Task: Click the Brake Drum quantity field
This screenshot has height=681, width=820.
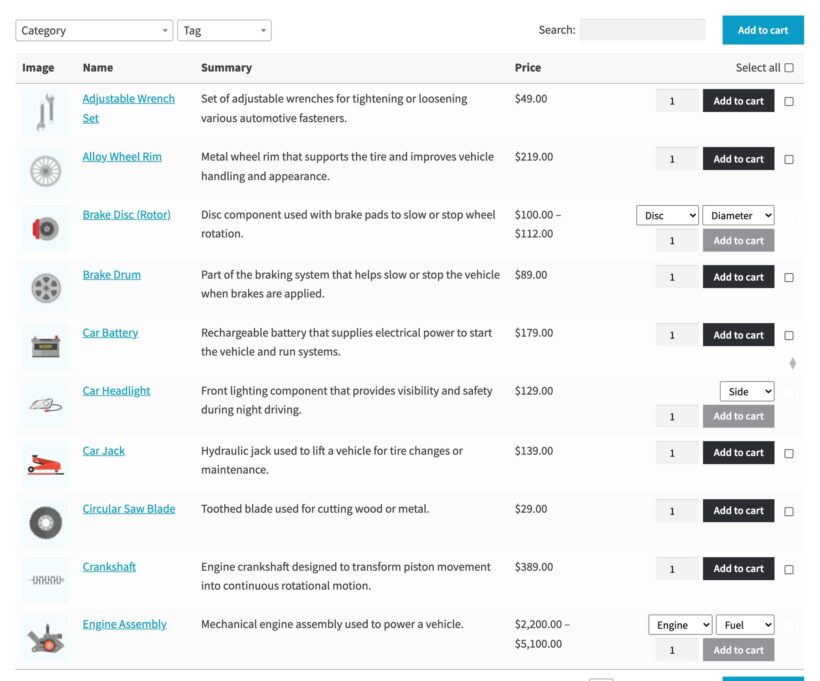Action: coord(677,277)
